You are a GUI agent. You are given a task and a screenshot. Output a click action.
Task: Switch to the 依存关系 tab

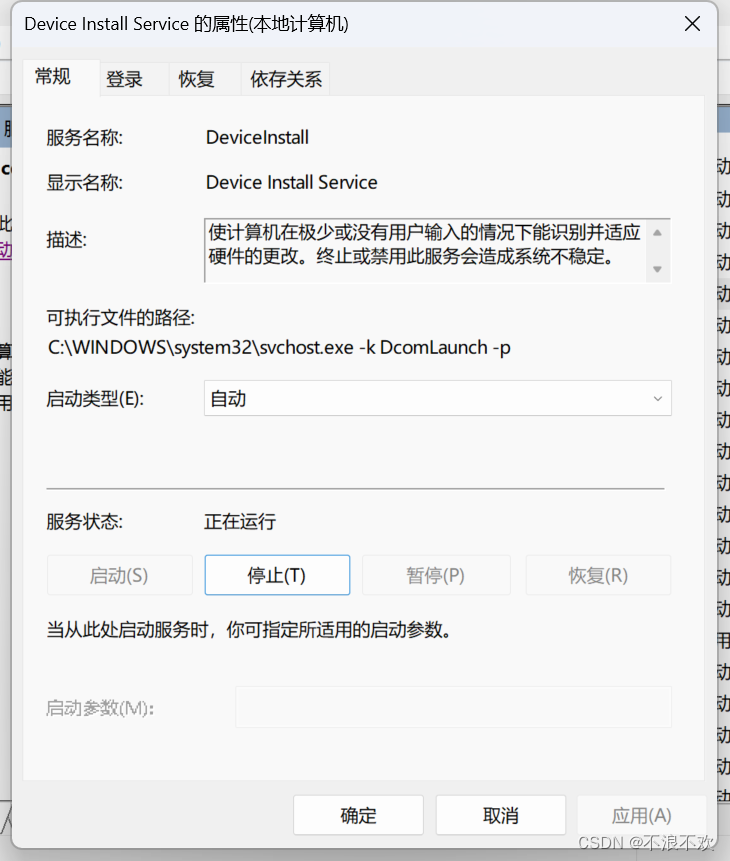pos(286,80)
